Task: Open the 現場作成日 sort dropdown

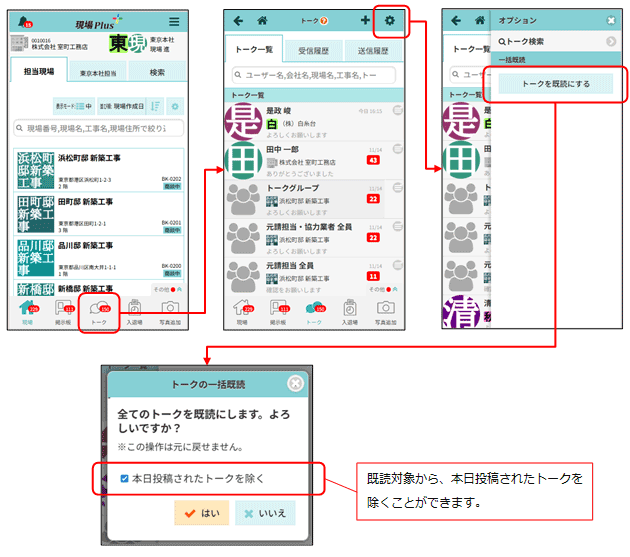Action: [121, 105]
